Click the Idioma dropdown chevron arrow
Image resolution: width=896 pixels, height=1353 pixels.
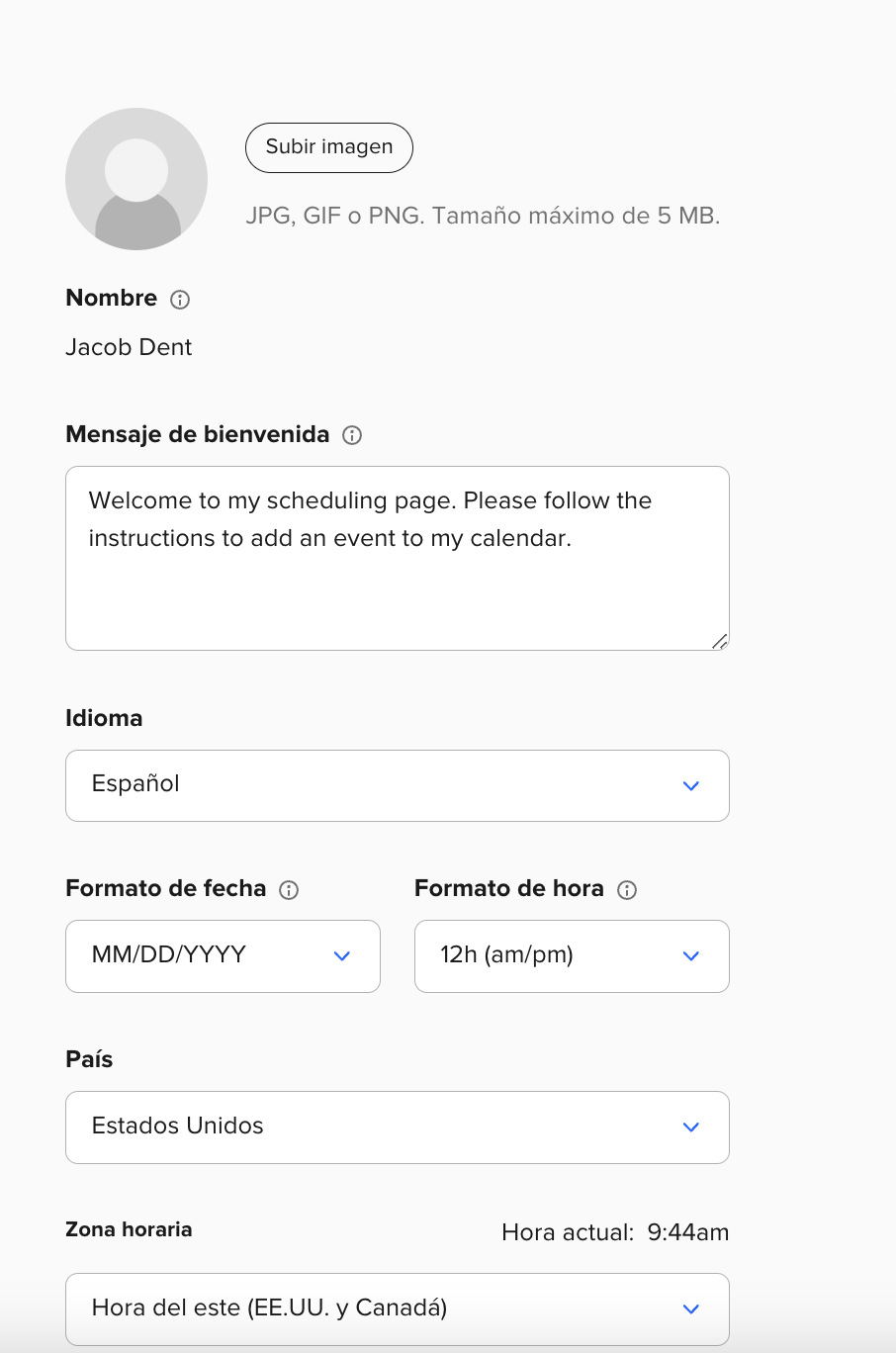(x=691, y=786)
